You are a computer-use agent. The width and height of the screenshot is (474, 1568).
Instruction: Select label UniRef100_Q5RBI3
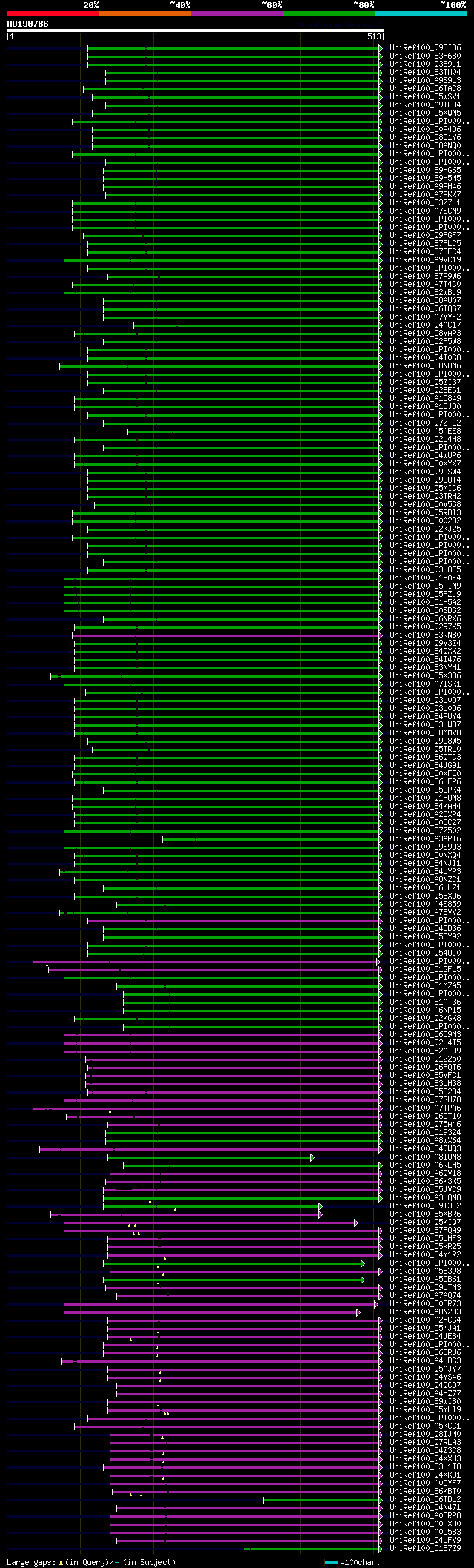tap(425, 512)
